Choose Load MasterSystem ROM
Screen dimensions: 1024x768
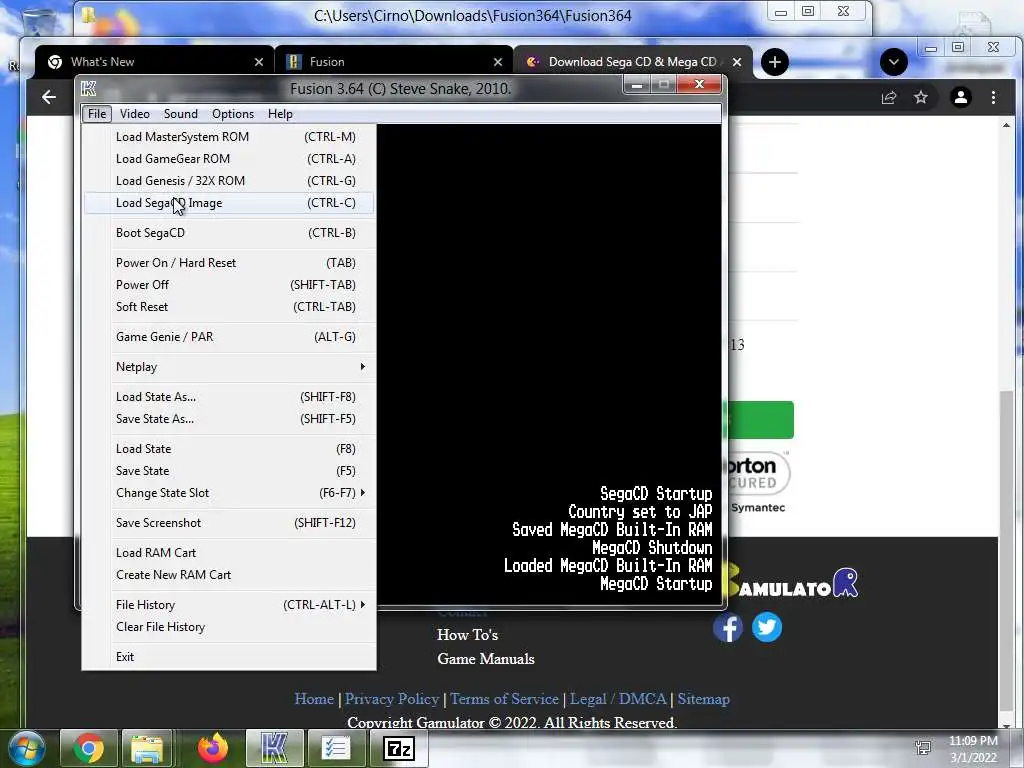pos(229,136)
